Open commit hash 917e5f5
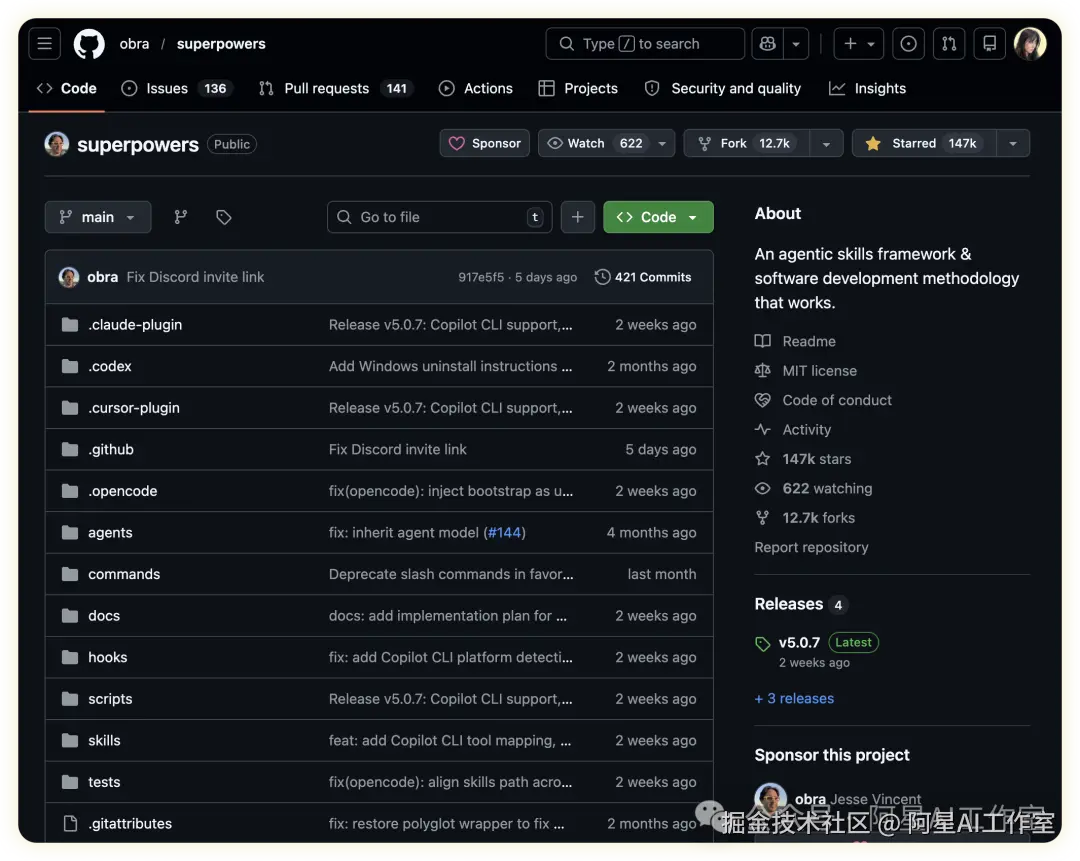This screenshot has width=1080, height=861. pos(481,277)
